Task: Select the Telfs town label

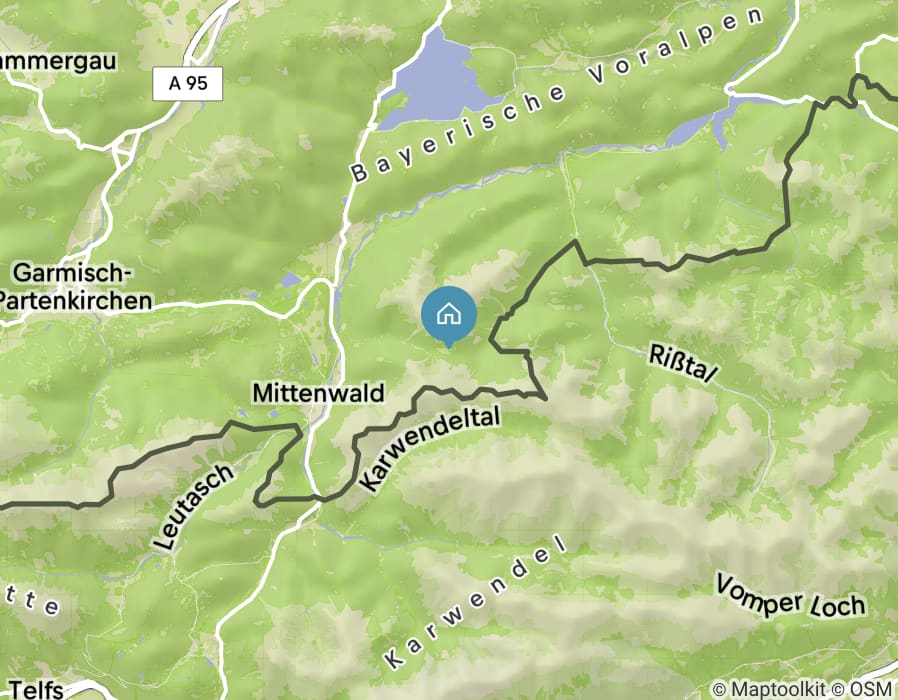Action: (x=36, y=689)
